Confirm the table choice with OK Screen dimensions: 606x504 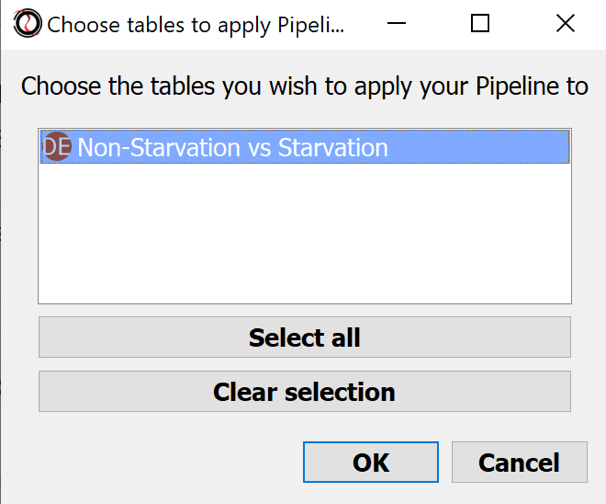click(370, 463)
